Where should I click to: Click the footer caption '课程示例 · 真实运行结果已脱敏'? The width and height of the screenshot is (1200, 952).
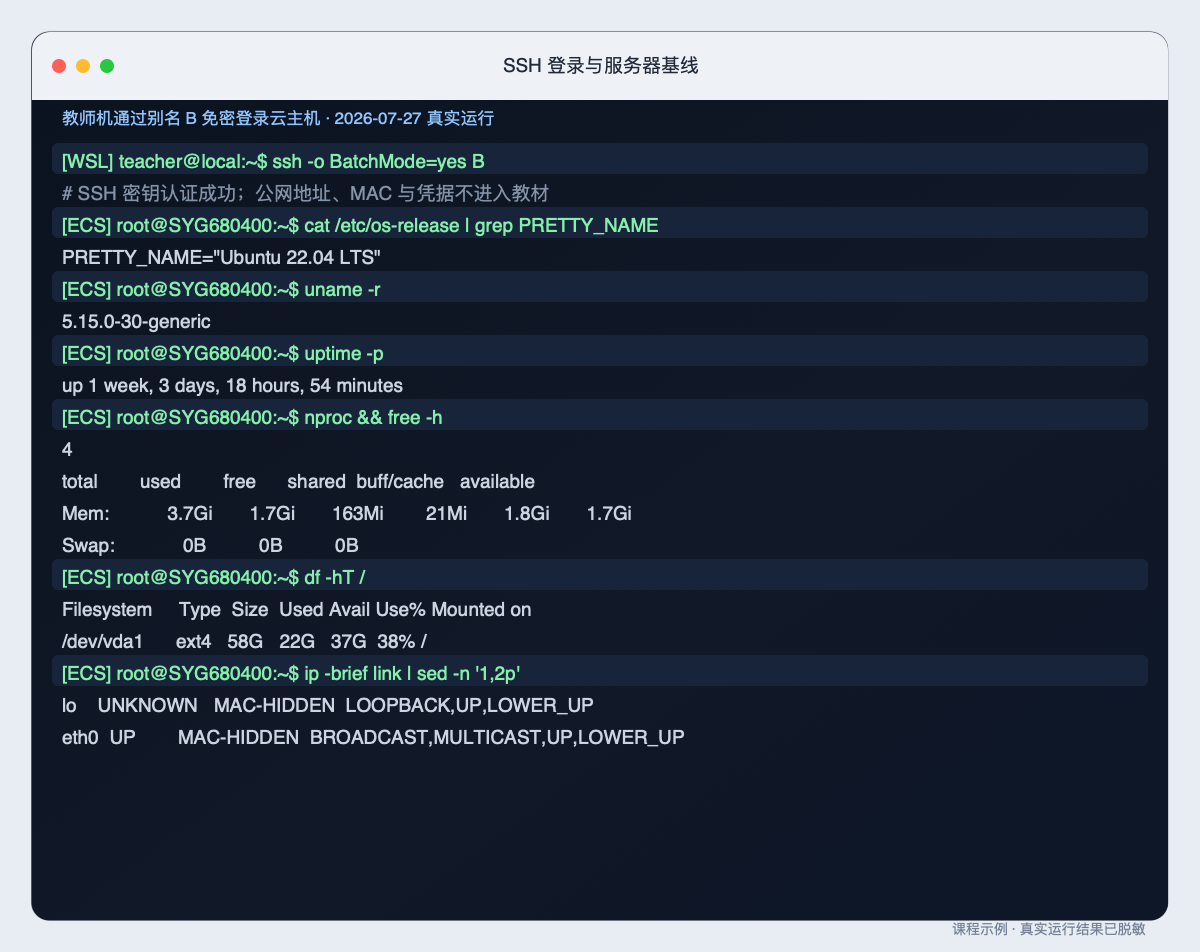1049,928
